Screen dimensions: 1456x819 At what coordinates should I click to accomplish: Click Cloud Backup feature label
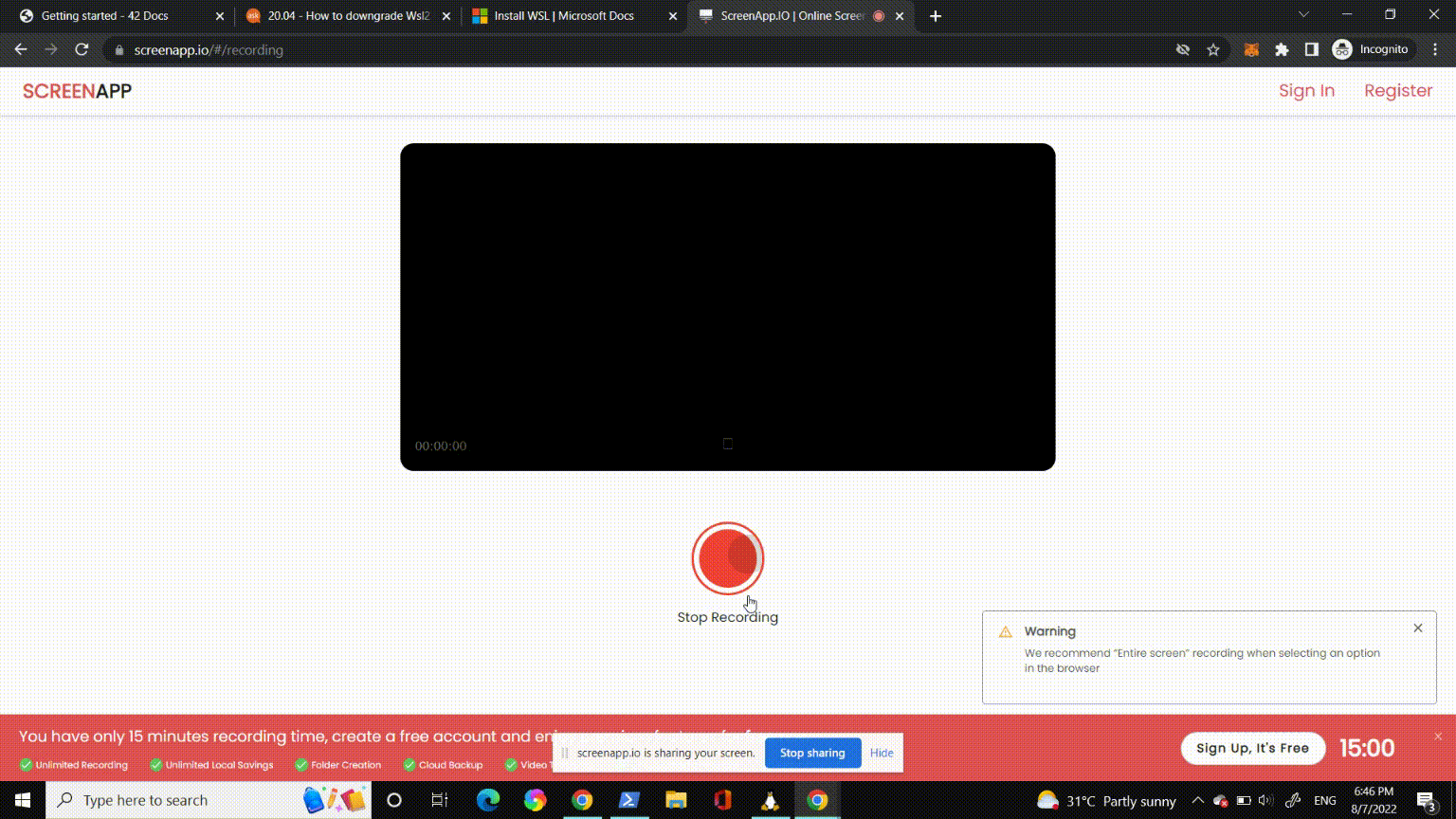[x=450, y=765]
